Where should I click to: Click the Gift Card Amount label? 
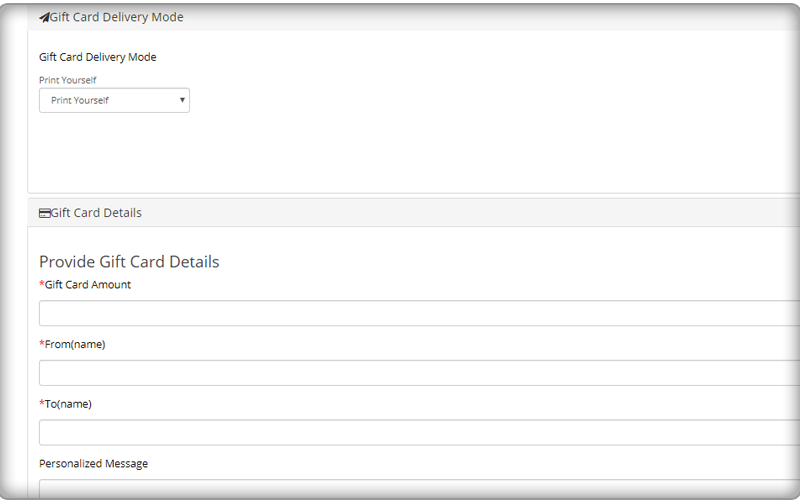(88, 285)
